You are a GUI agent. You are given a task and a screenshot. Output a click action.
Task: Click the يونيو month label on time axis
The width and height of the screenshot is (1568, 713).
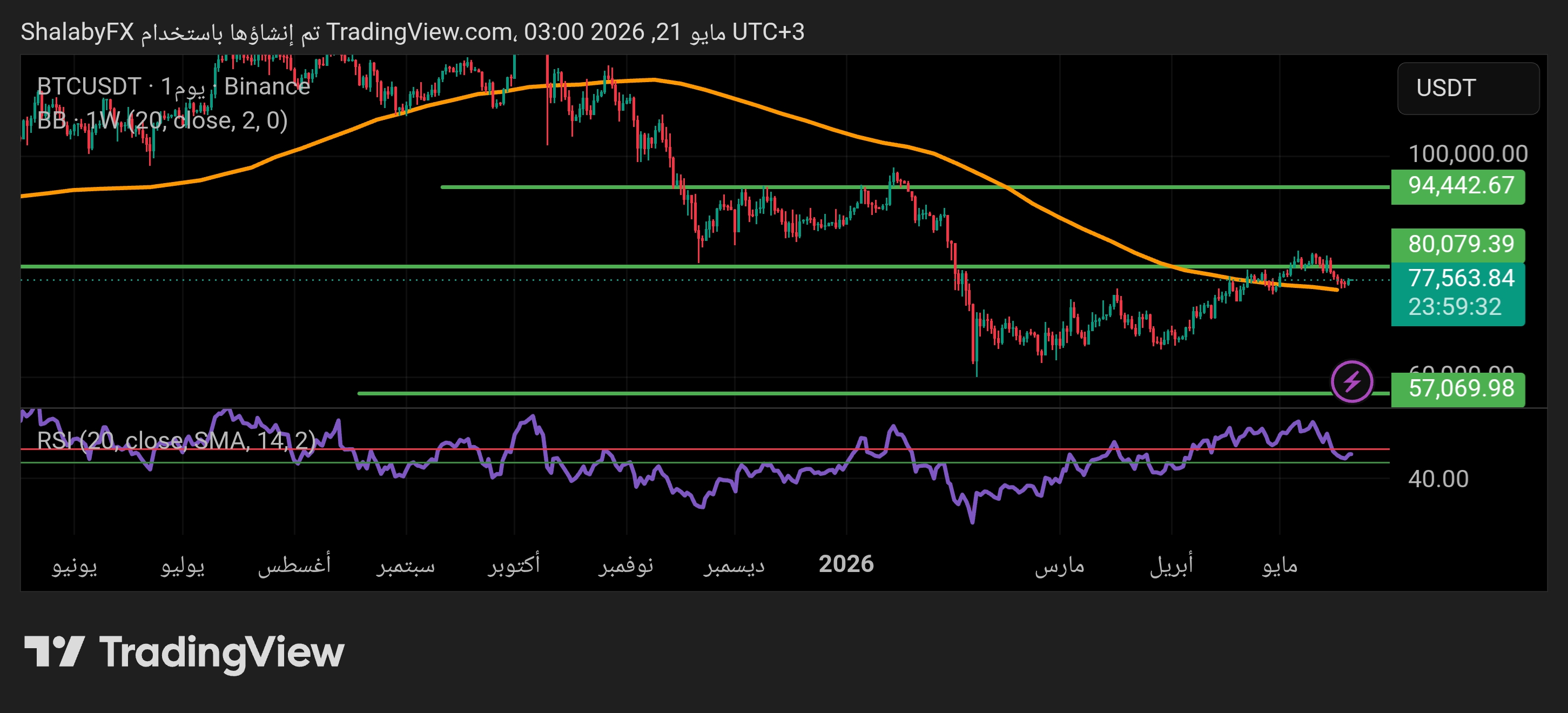tap(74, 566)
